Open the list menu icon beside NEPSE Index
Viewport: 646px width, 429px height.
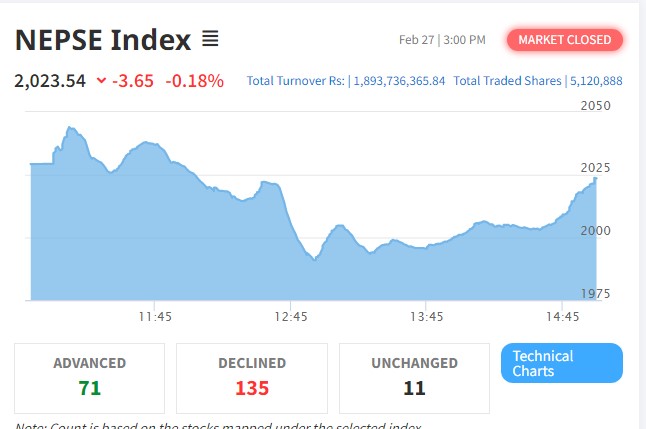[x=210, y=40]
